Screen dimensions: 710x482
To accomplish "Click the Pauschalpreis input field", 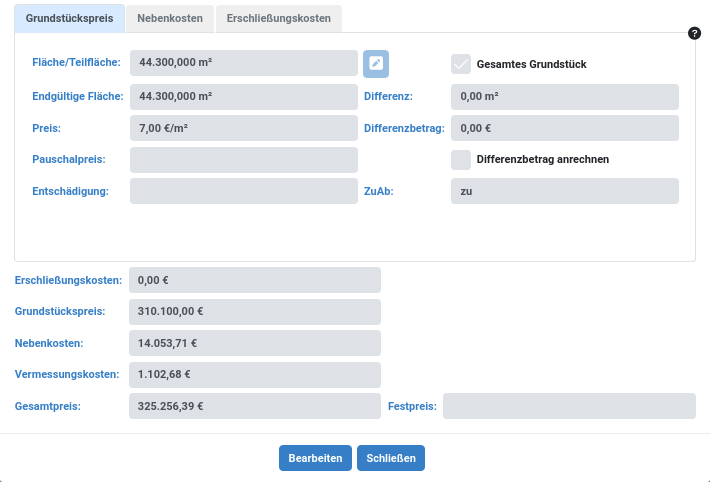I will [243, 160].
